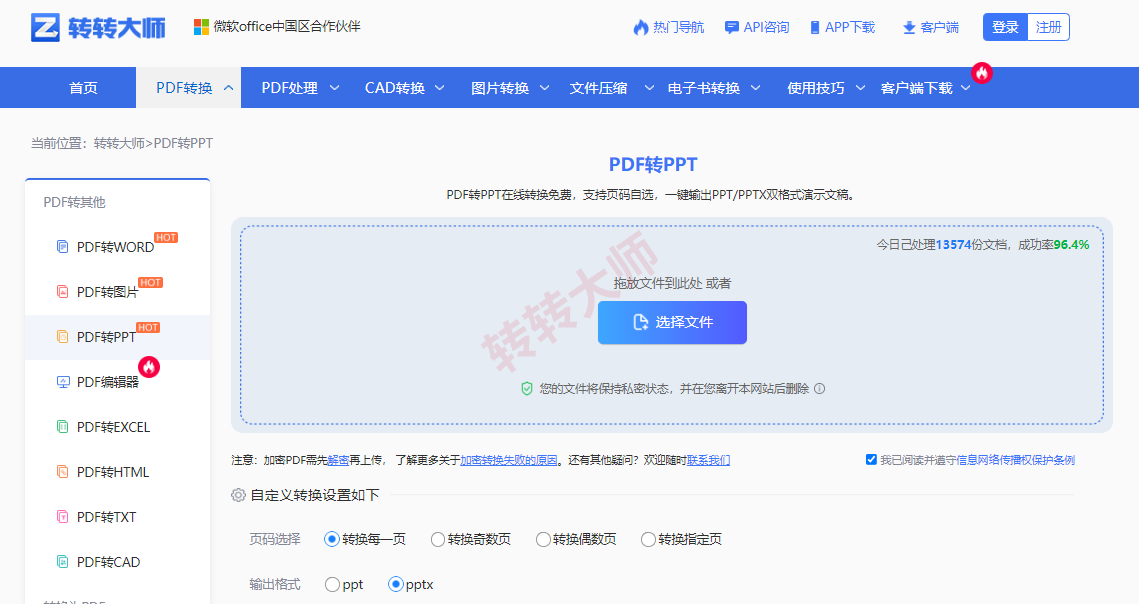
Task: Click the PDF转HTML sidebar icon
Action: (x=62, y=472)
